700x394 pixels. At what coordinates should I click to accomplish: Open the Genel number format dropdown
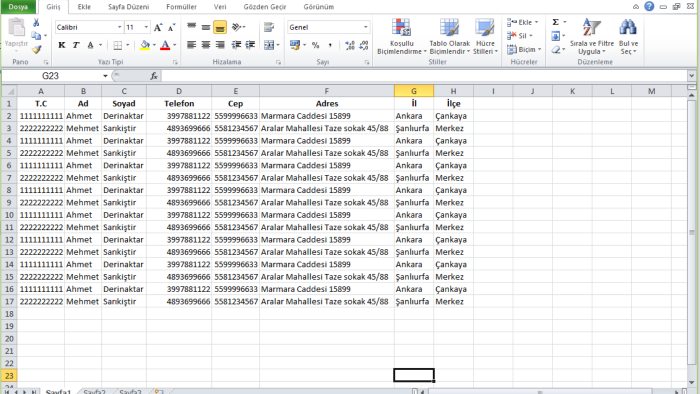point(366,27)
